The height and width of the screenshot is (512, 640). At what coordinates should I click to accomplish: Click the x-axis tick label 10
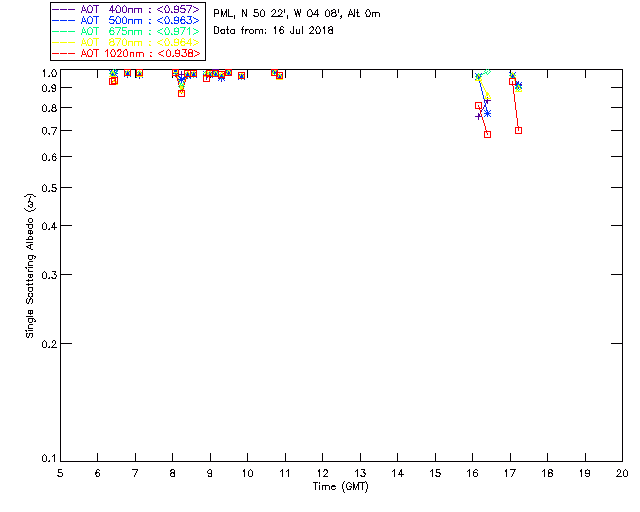247,474
